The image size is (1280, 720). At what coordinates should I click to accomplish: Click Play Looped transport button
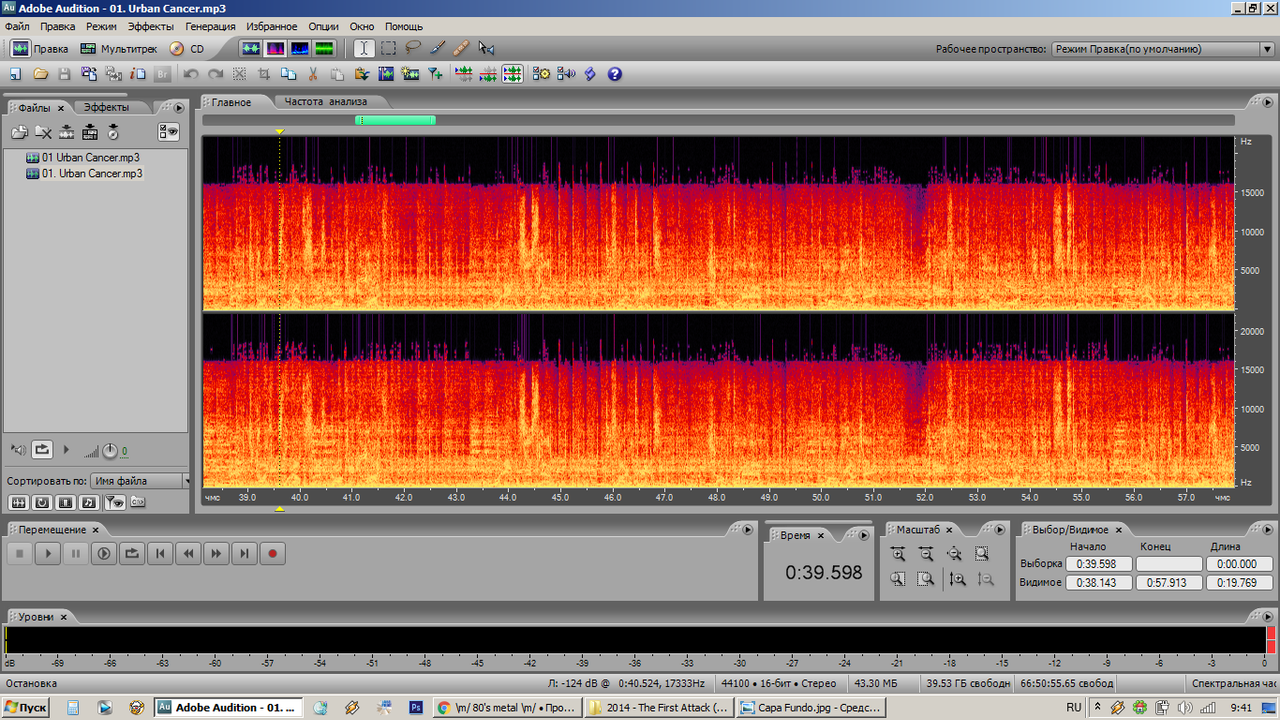tap(132, 553)
